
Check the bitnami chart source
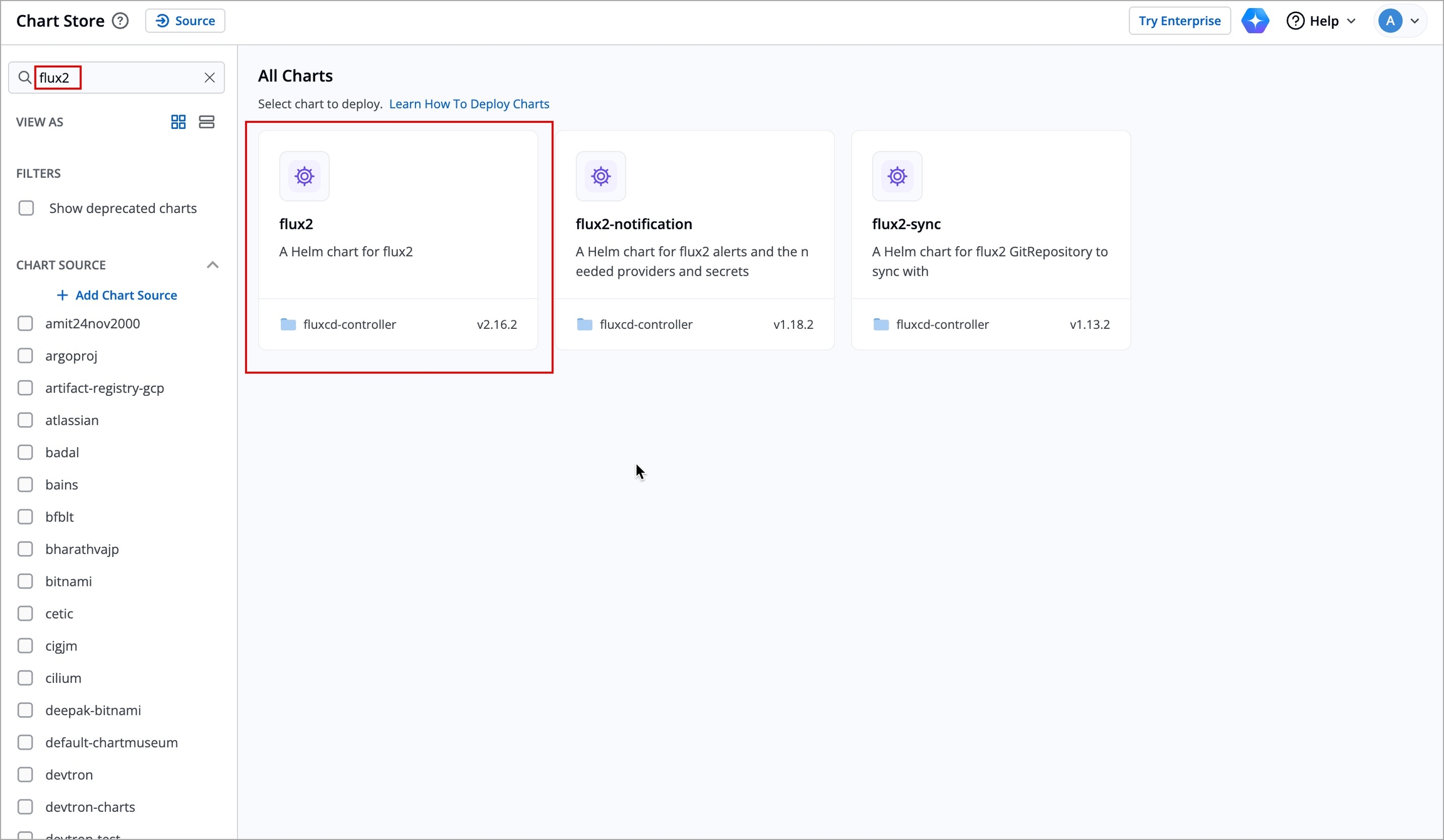(x=25, y=581)
